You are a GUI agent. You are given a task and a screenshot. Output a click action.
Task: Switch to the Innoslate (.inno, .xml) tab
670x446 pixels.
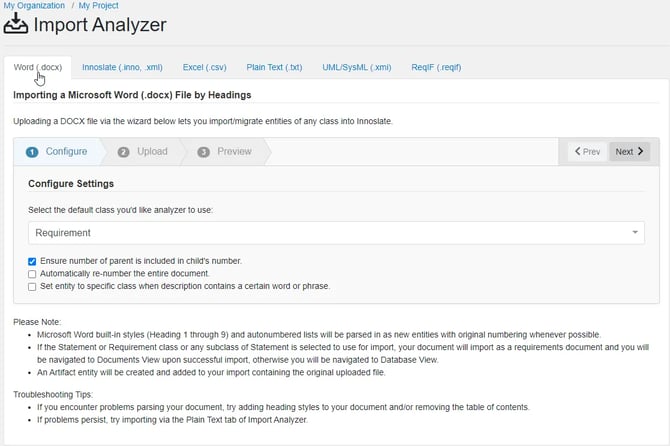click(x=122, y=67)
